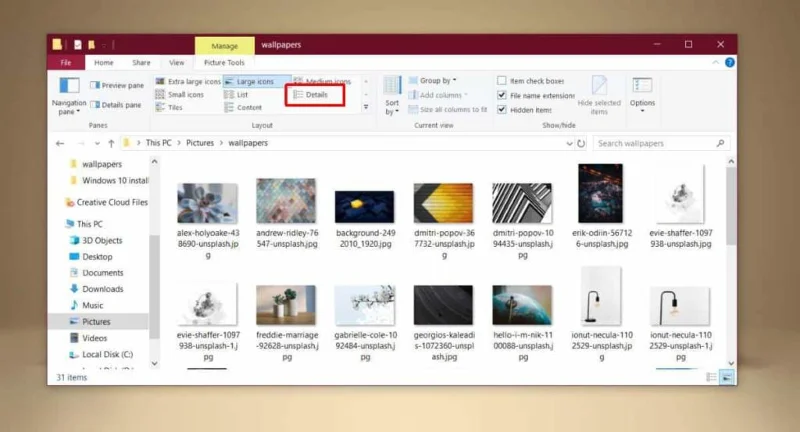Select Tiles layout
The width and height of the screenshot is (800, 432).
169,107
